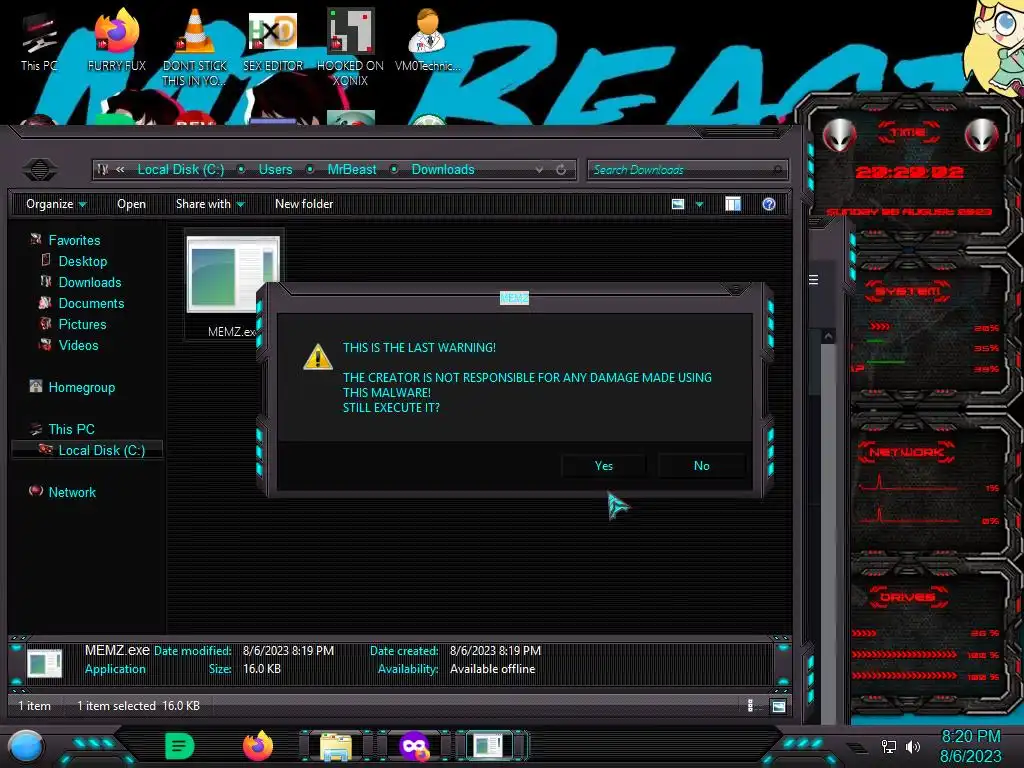Select Downloads under Favorites
This screenshot has width=1024, height=768.
pyautogui.click(x=90, y=282)
